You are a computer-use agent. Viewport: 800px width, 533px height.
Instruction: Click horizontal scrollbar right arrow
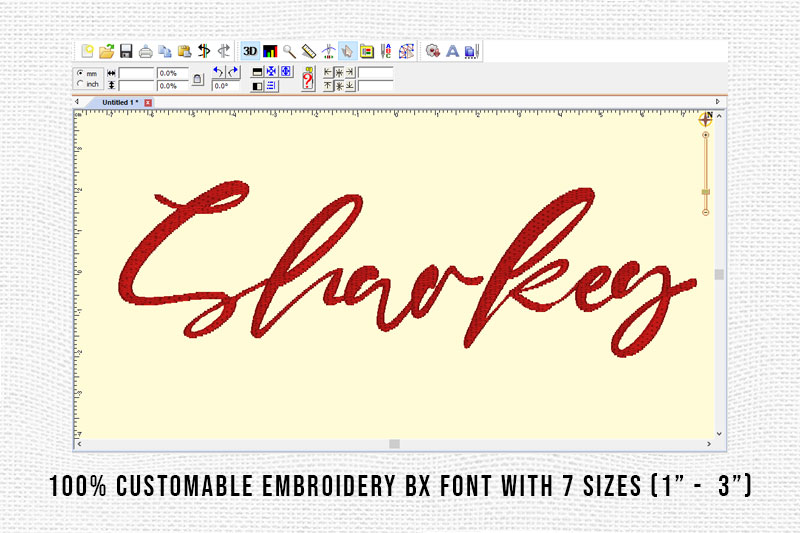point(709,444)
